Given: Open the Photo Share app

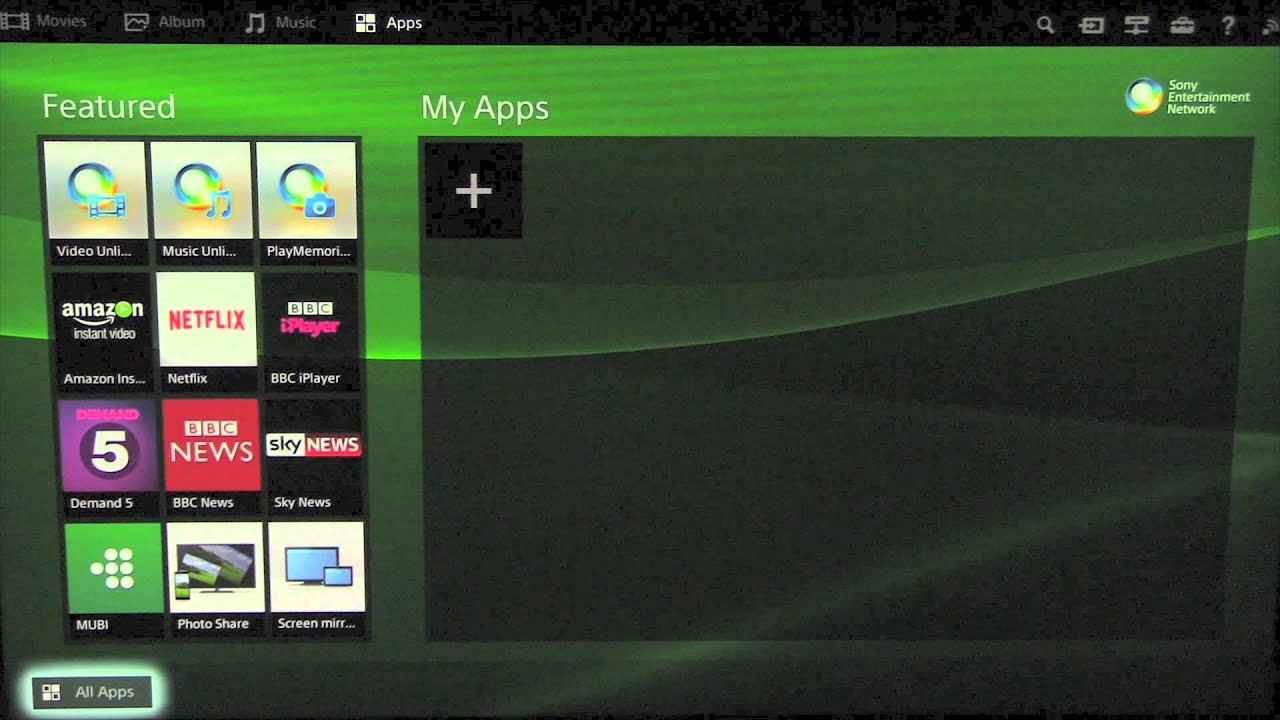Looking at the screenshot, I should tap(215, 579).
